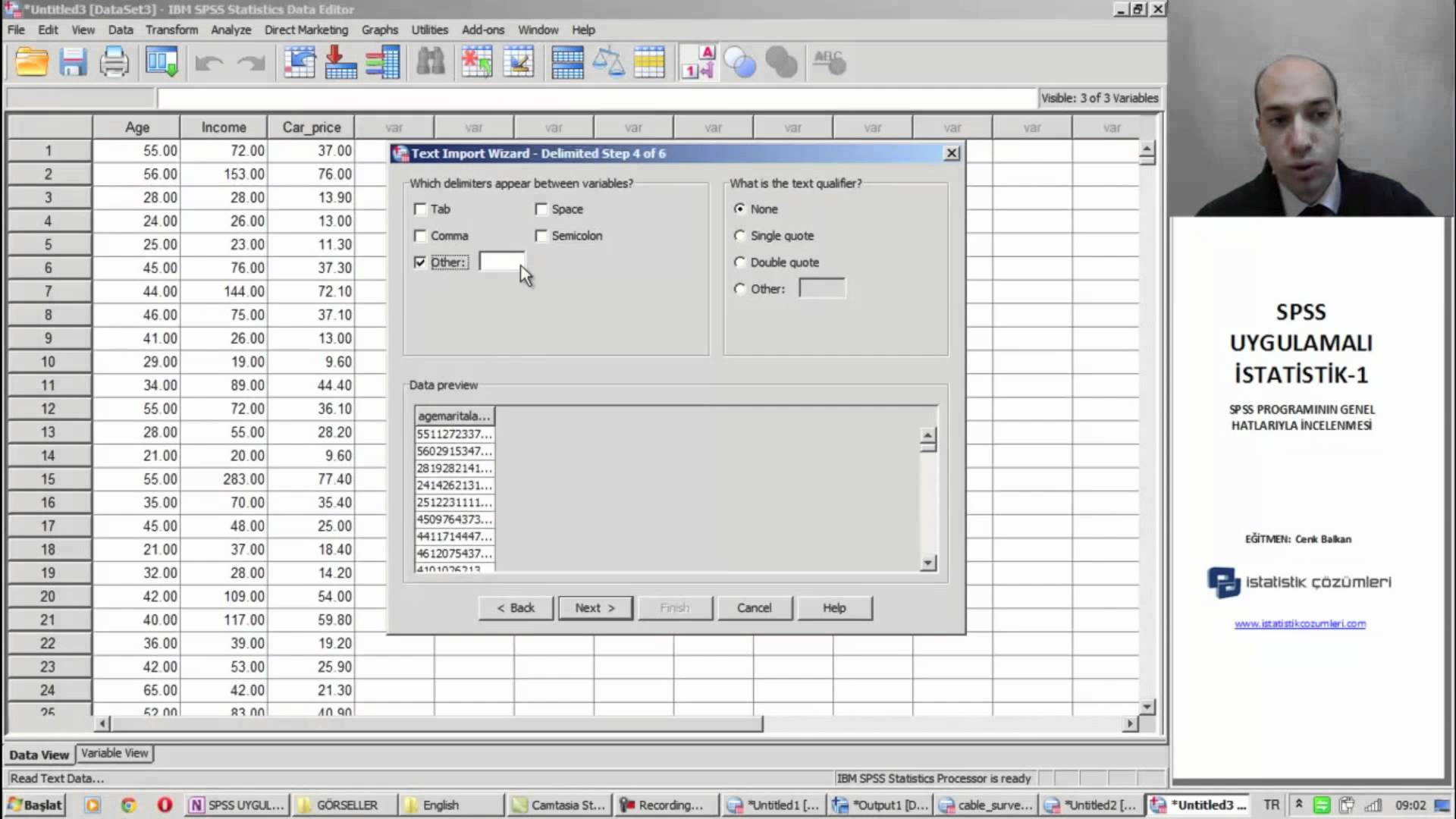Enable the Space delimiter checkbox
The height and width of the screenshot is (819, 1456).
541,209
